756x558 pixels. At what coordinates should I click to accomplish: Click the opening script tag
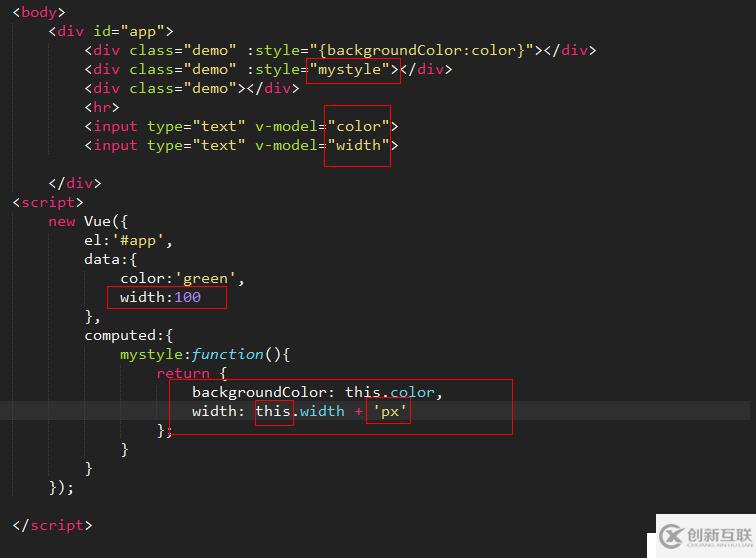click(x=48, y=203)
